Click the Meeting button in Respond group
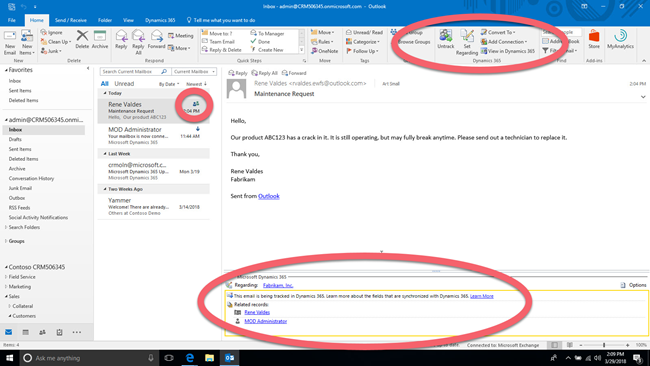This screenshot has width=650, height=366. (181, 36)
